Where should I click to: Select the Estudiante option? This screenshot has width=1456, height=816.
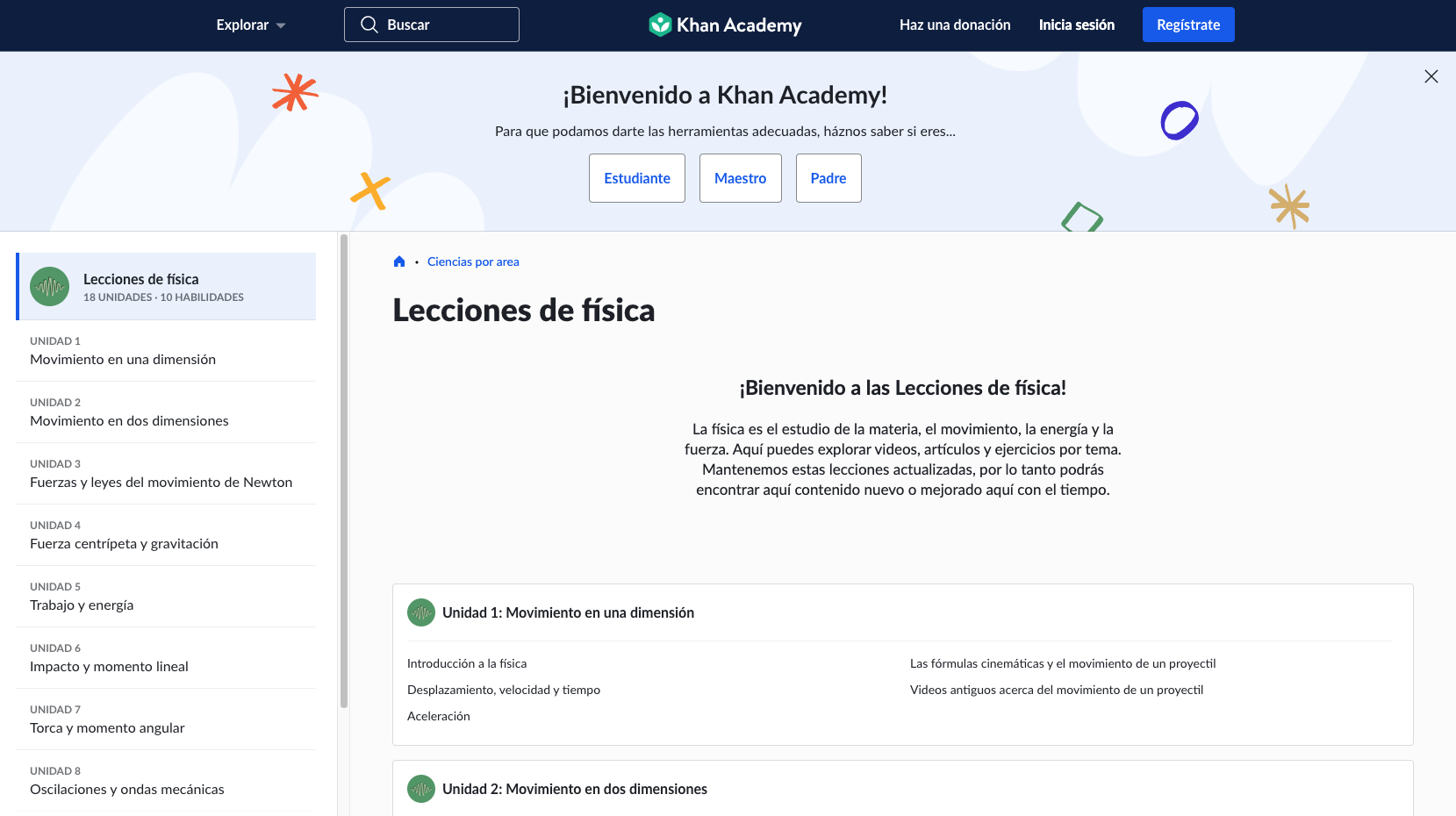click(x=636, y=178)
